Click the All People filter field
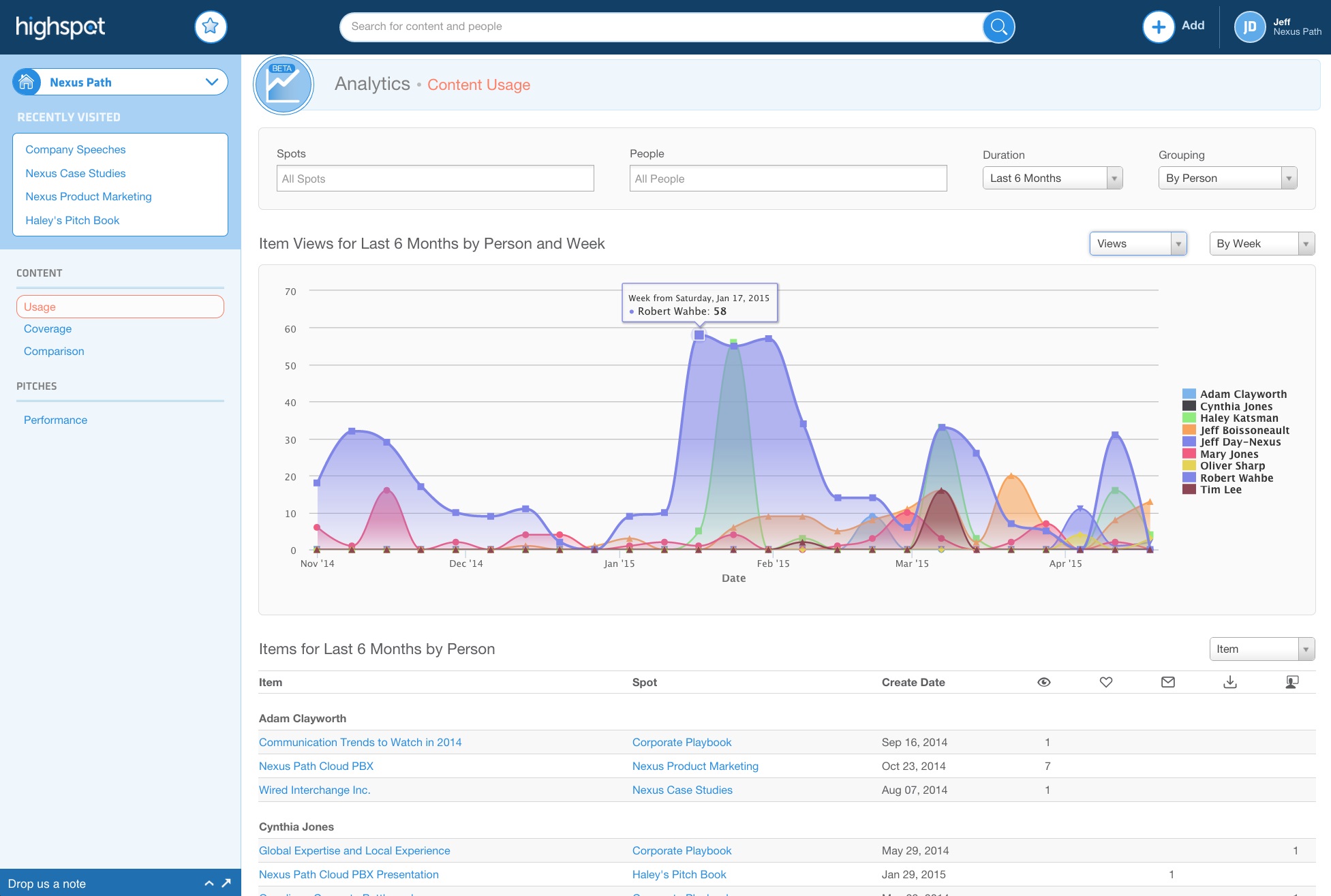 (x=789, y=179)
